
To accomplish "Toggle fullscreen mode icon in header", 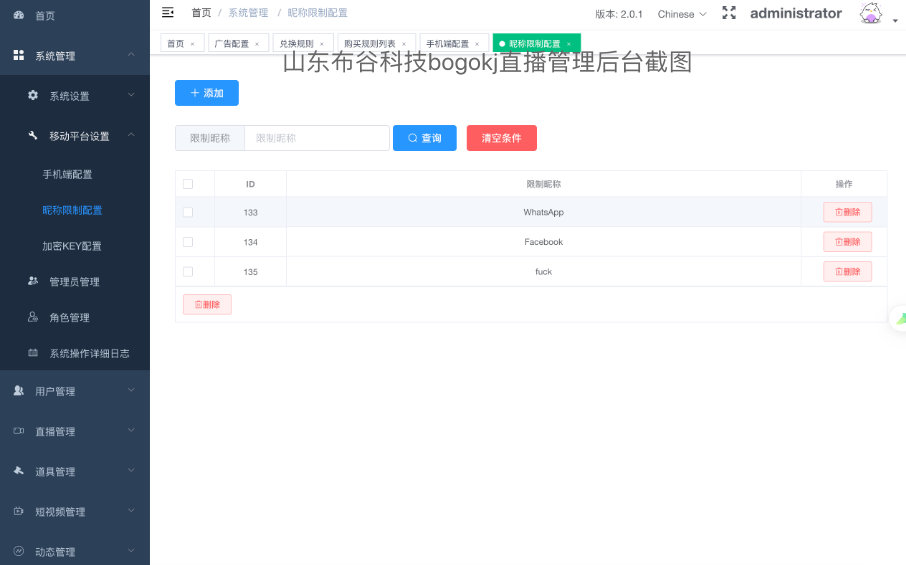I will point(729,13).
